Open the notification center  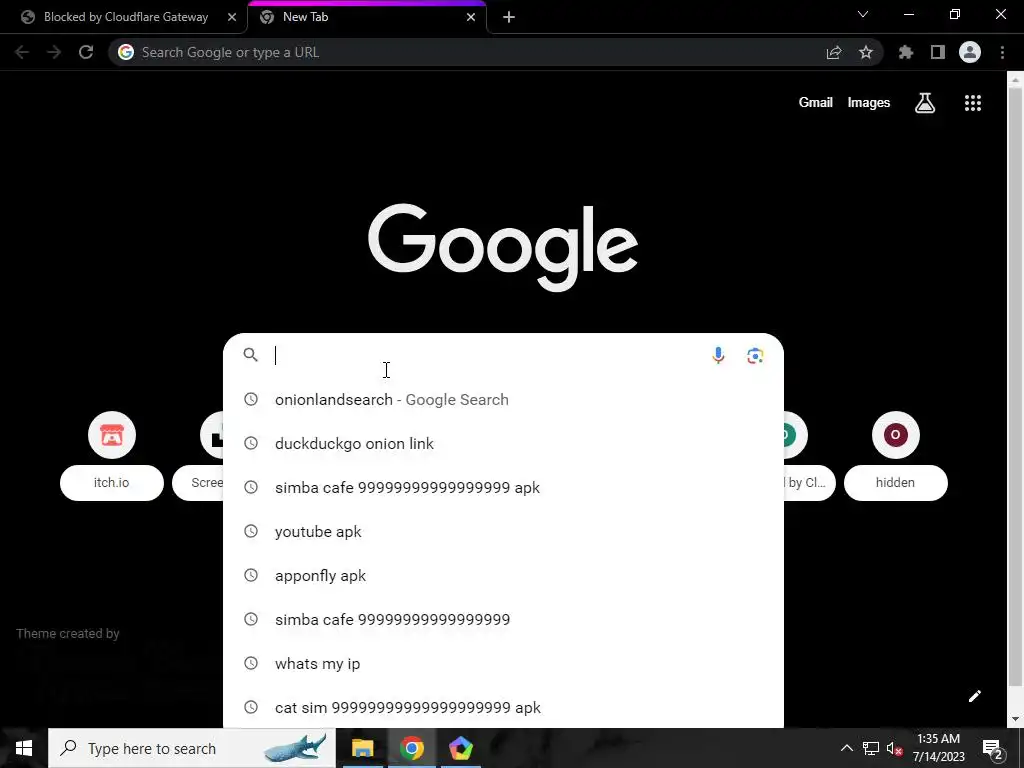pyautogui.click(x=993, y=749)
